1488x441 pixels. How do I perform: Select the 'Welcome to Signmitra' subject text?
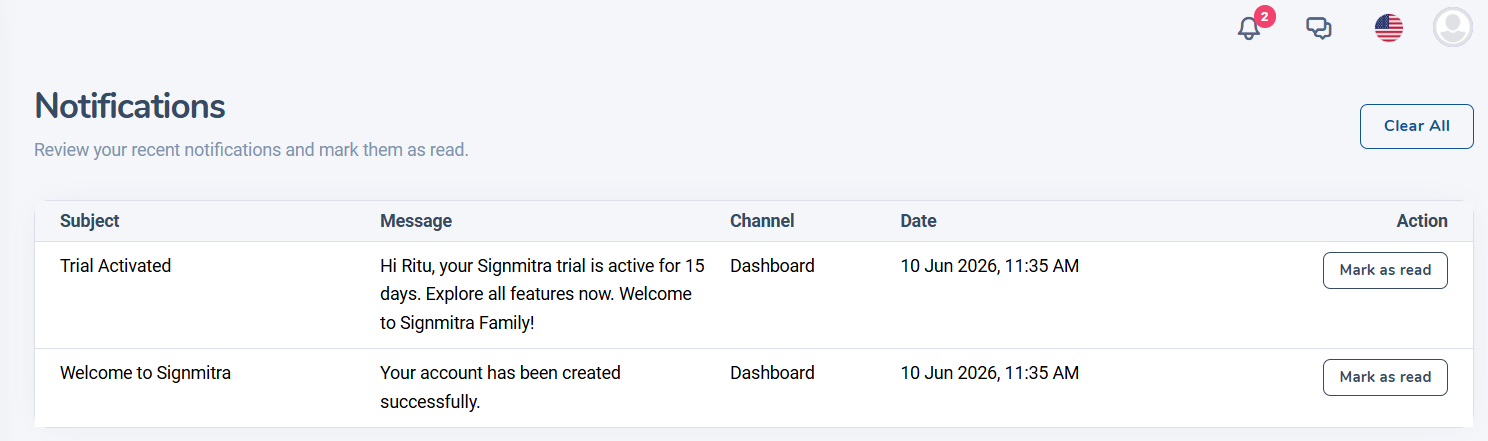pos(146,373)
